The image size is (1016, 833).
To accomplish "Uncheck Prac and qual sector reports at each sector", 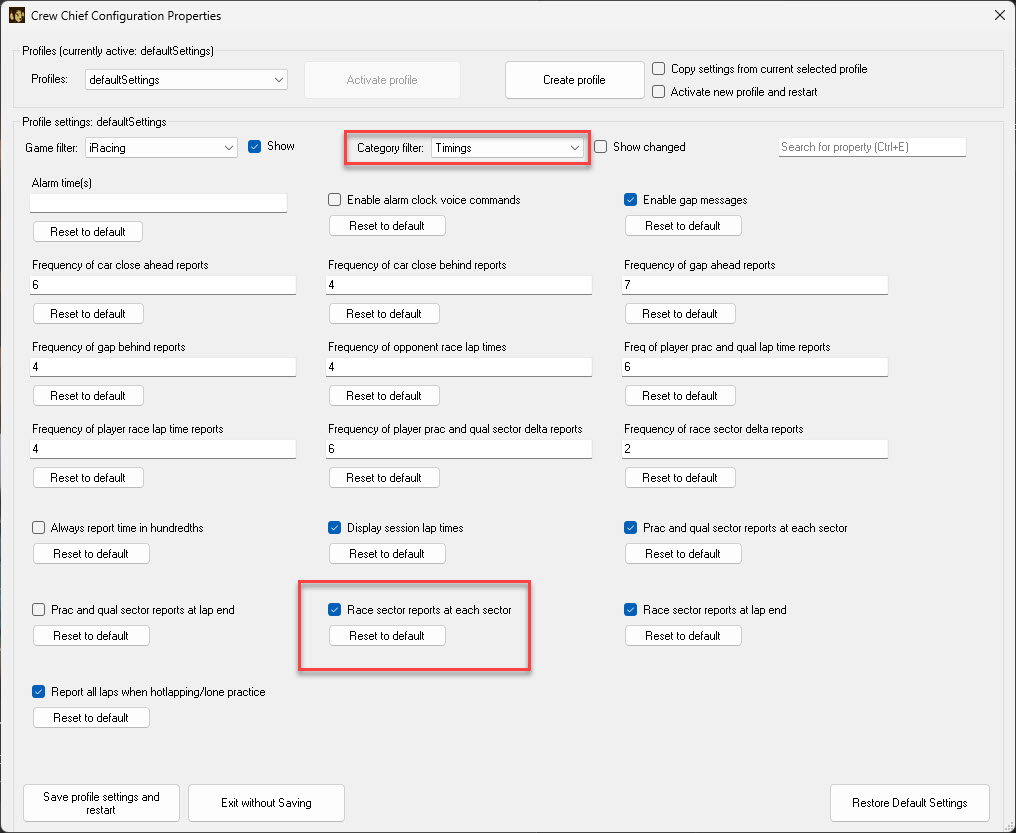I will tap(630, 527).
